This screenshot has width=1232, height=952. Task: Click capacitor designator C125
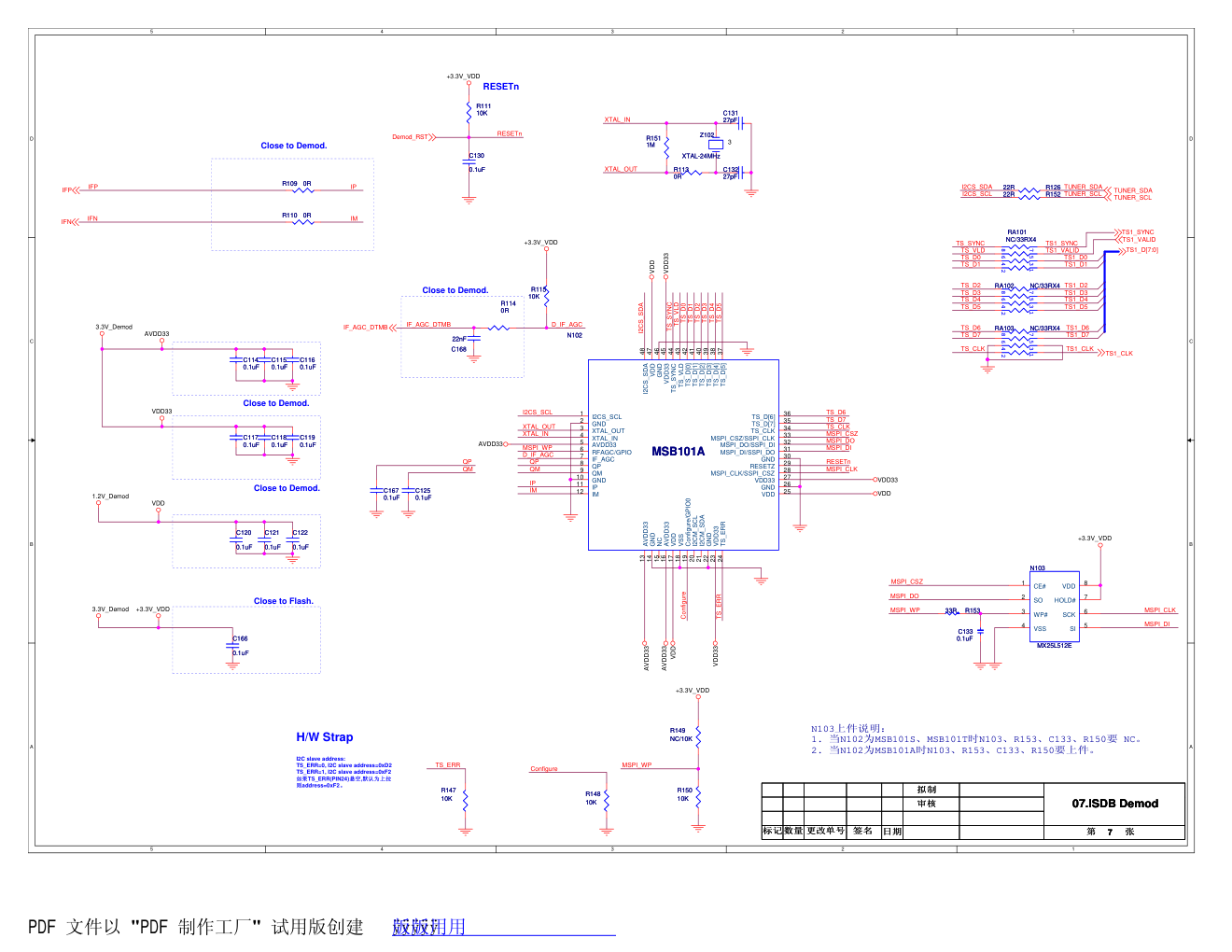click(423, 491)
